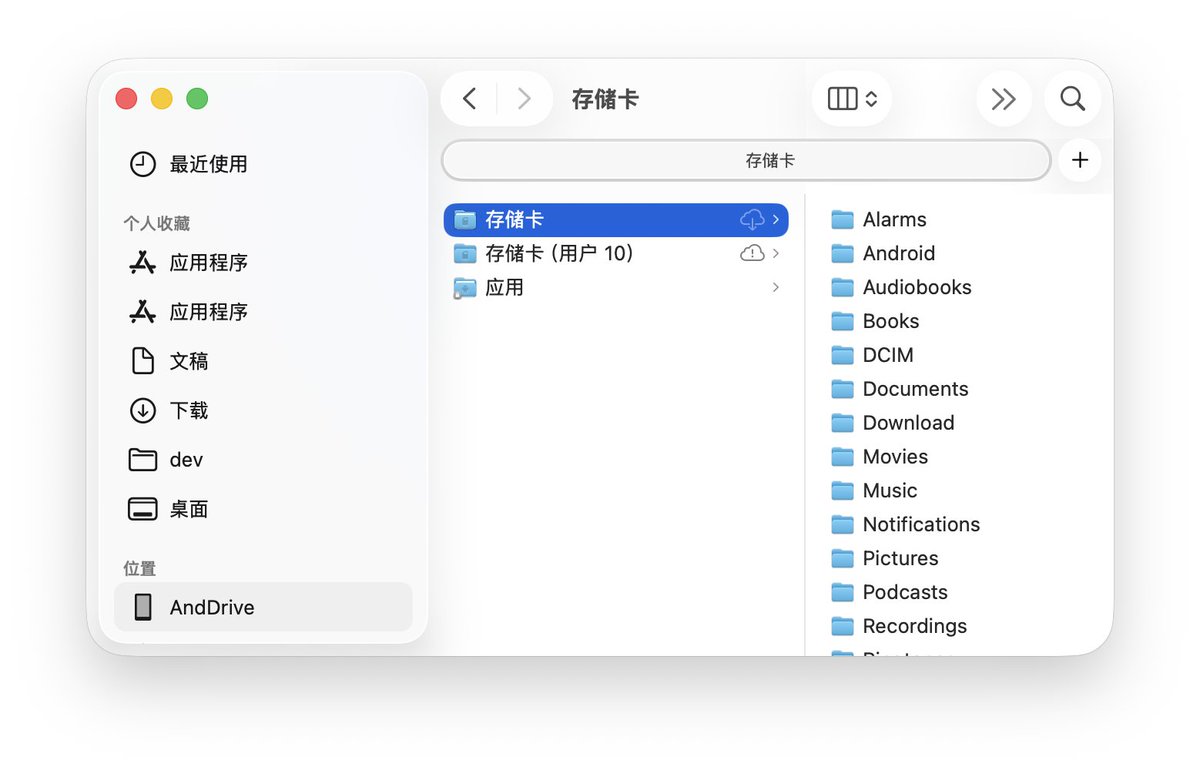This screenshot has width=1200, height=770.
Task: Click the clock icon beside 最近使用
Action: pyautogui.click(x=143, y=164)
